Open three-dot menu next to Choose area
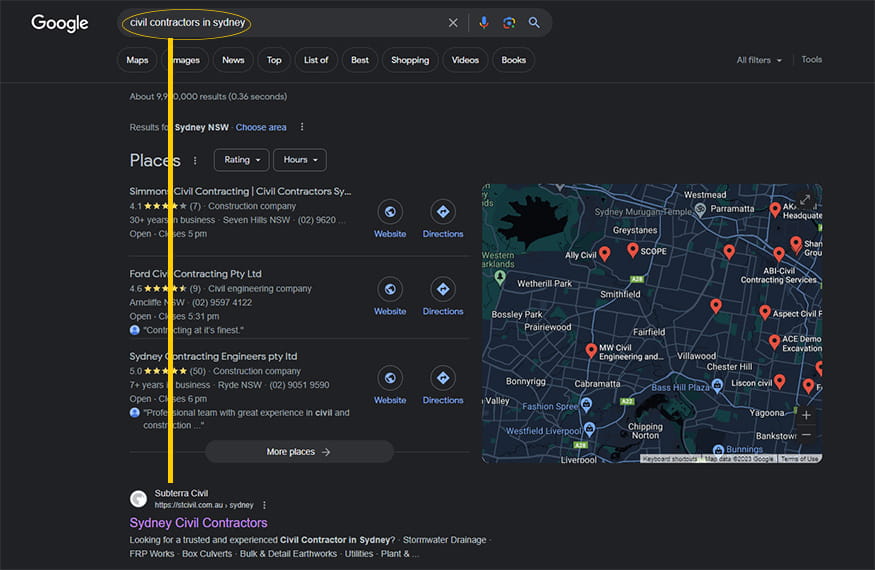This screenshot has width=875, height=570. pos(302,127)
